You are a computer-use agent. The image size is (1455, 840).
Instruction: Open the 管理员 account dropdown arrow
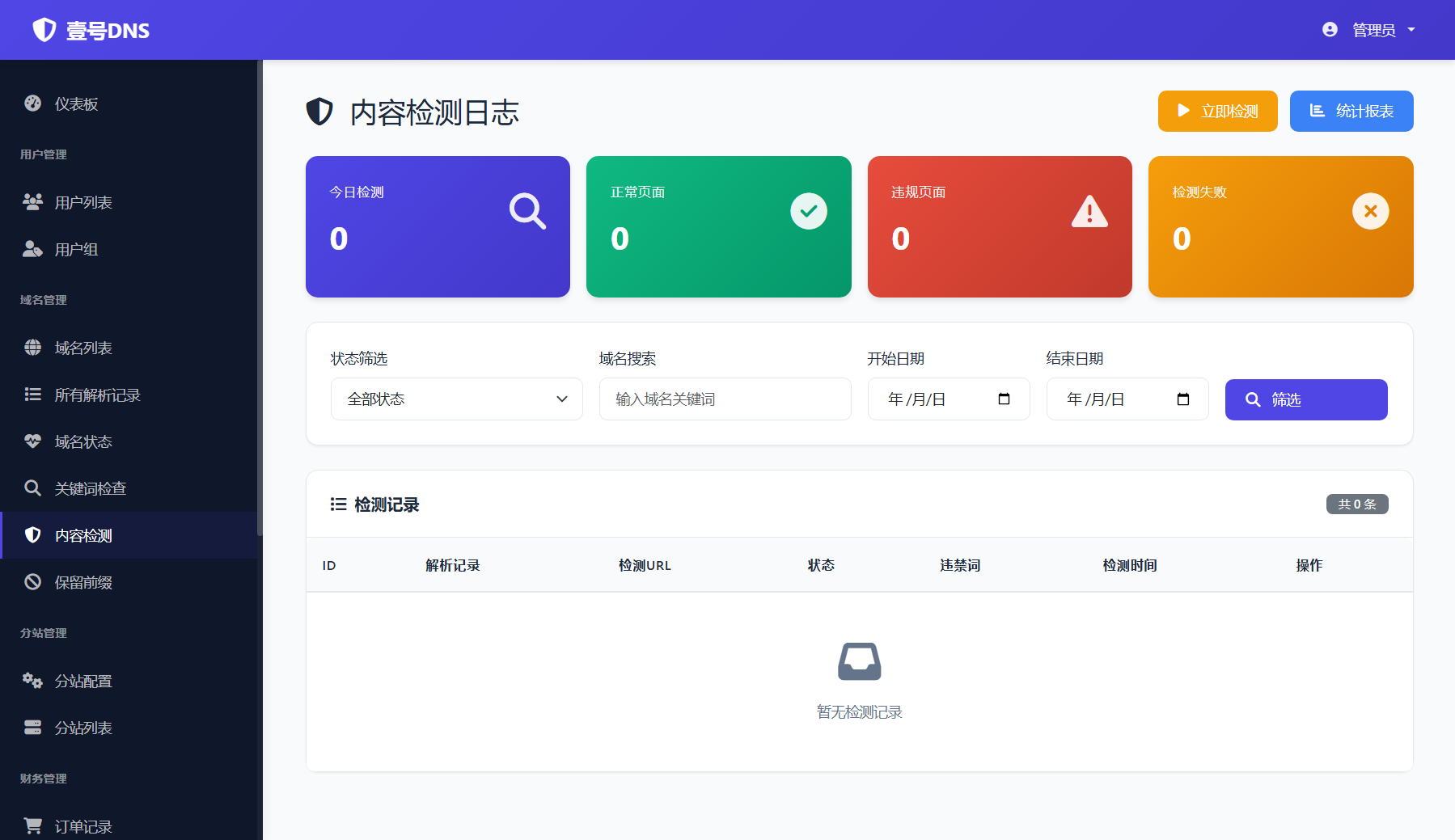click(x=1411, y=30)
